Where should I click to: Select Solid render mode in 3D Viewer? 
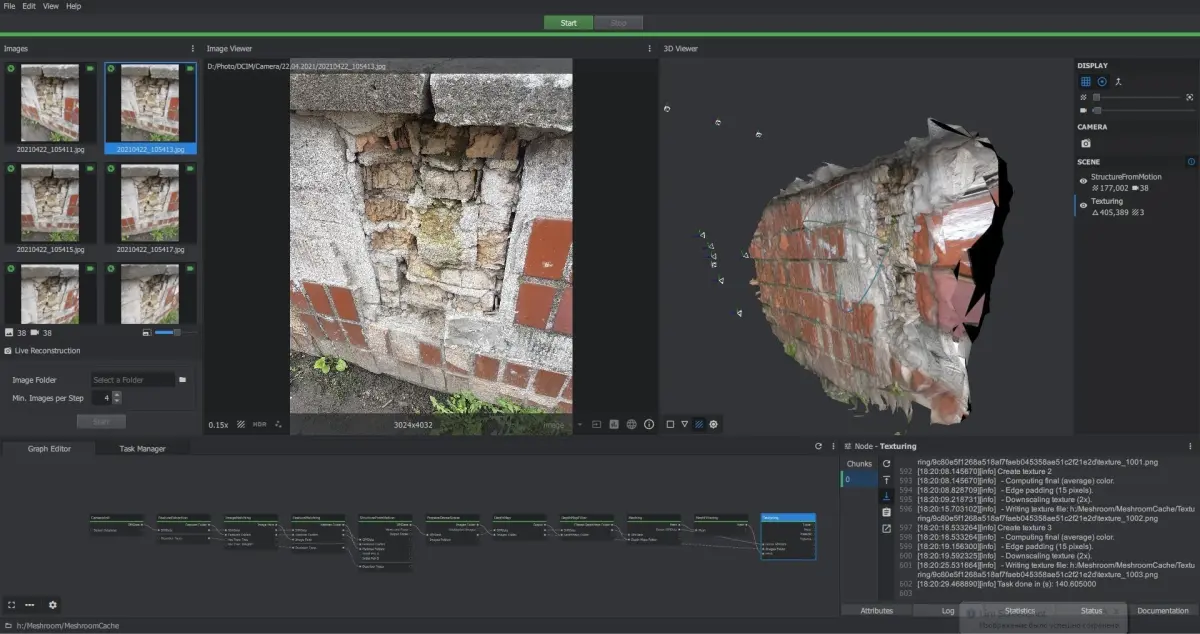[670, 424]
